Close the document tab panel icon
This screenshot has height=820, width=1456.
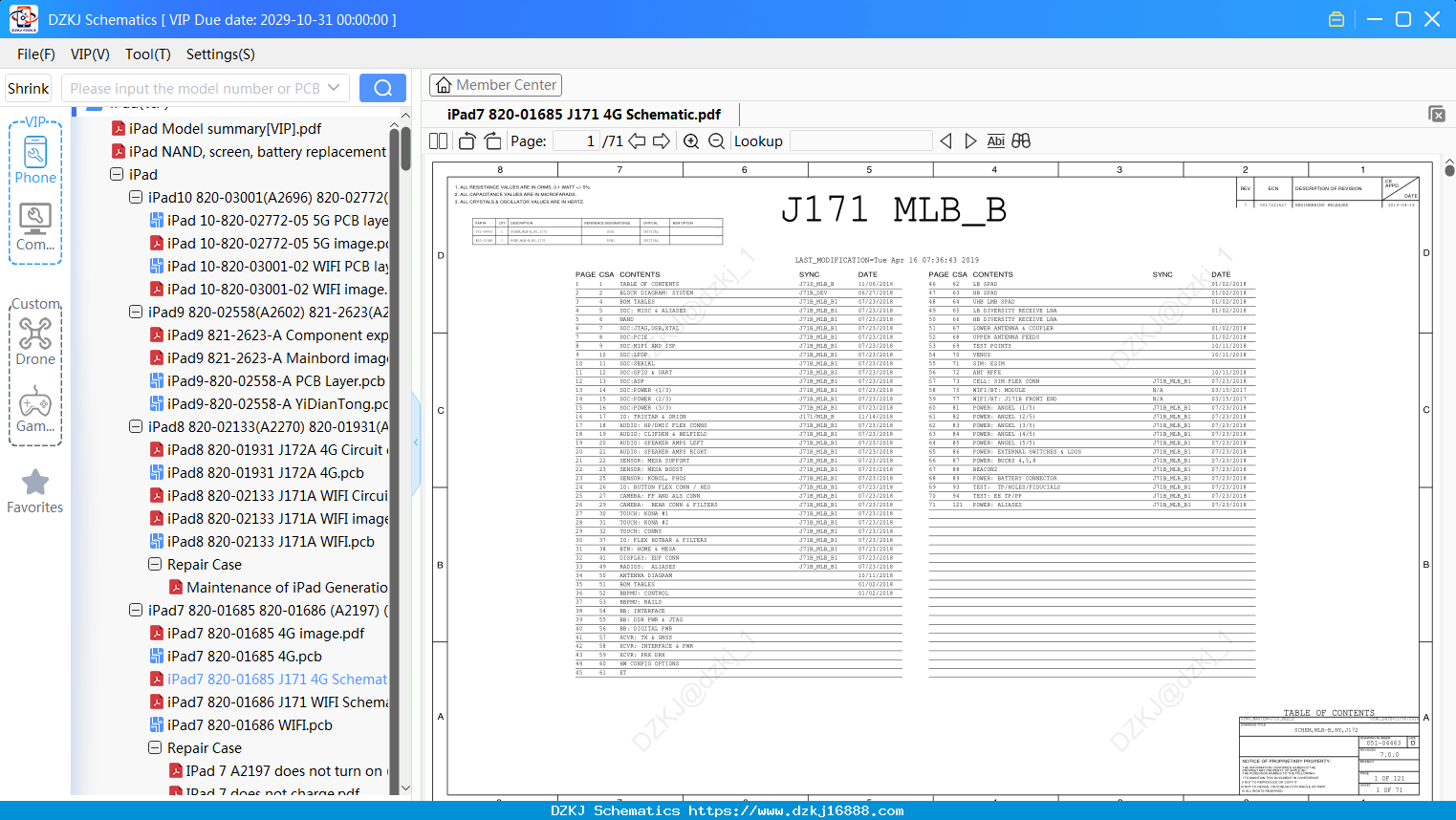[1437, 114]
